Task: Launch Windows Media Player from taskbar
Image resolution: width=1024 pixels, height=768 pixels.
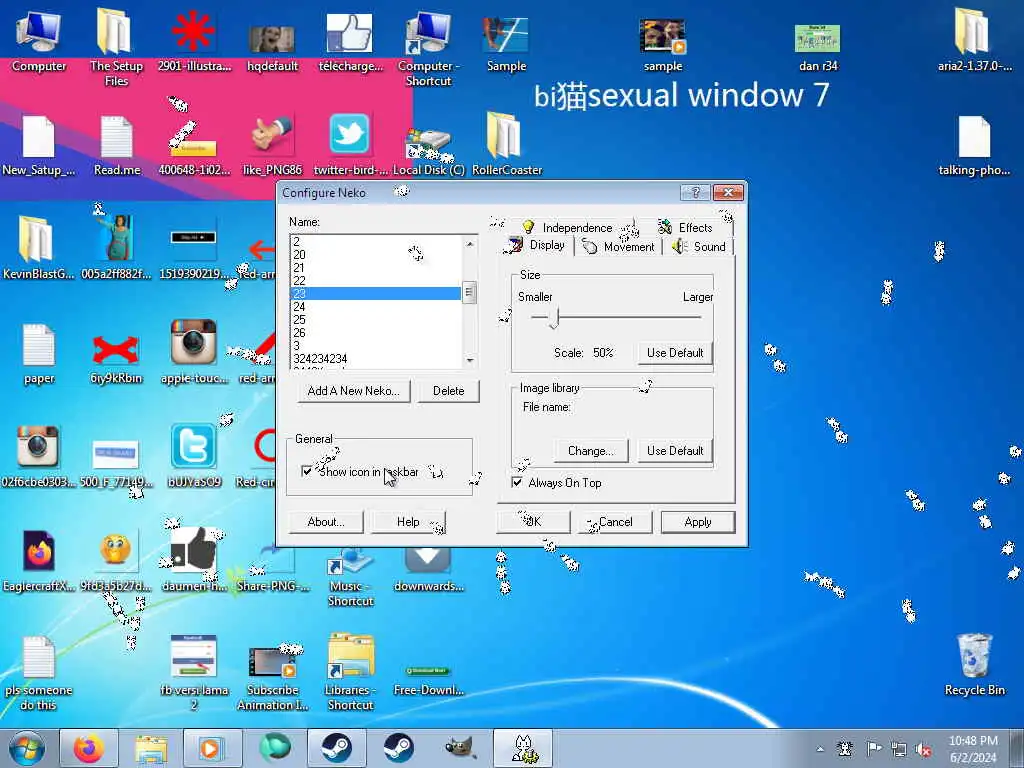Action: coord(213,748)
